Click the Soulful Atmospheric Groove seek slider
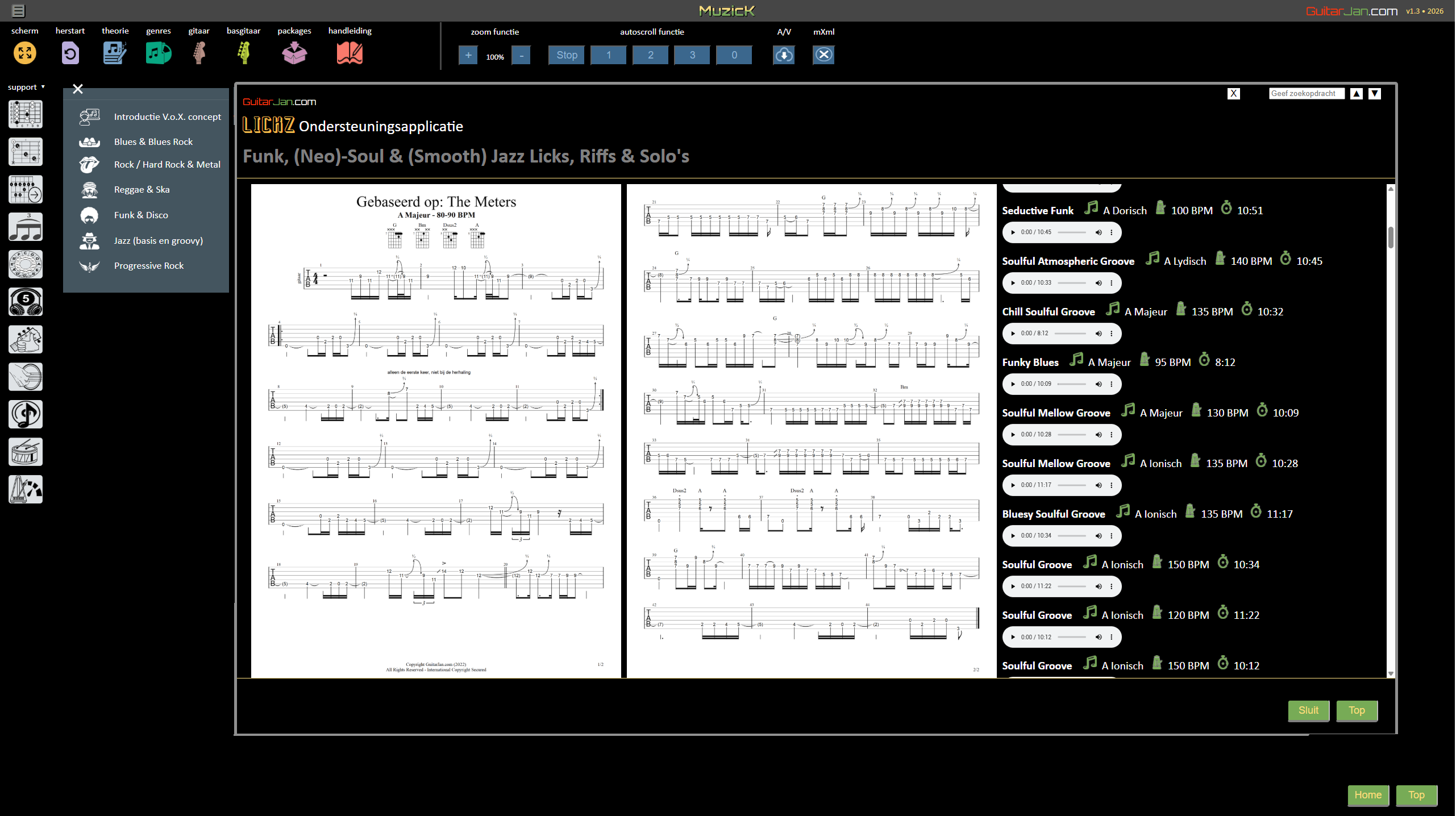The image size is (1456, 816). (x=1072, y=283)
